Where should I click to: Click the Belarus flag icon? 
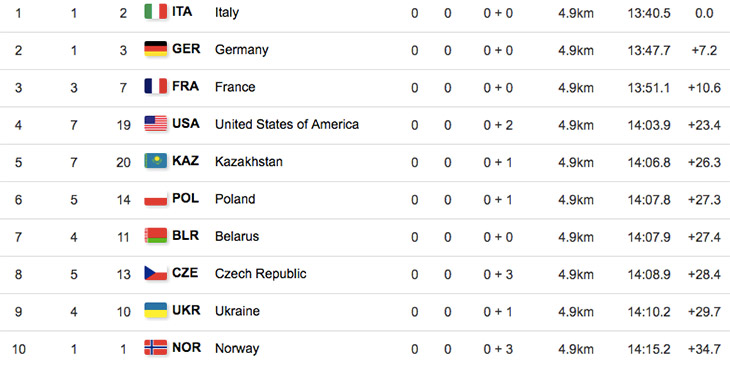pyautogui.click(x=155, y=236)
